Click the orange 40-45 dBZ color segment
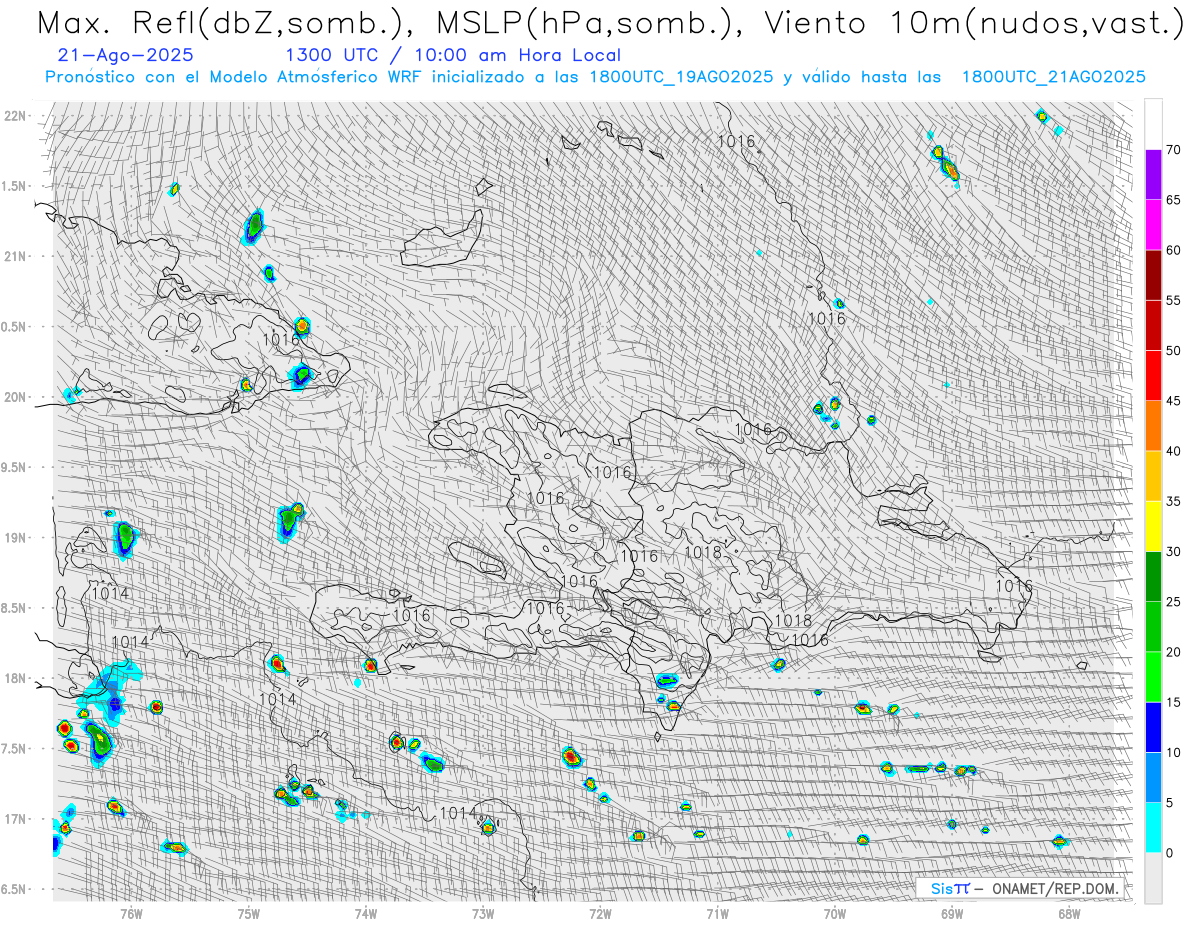 [x=1153, y=425]
